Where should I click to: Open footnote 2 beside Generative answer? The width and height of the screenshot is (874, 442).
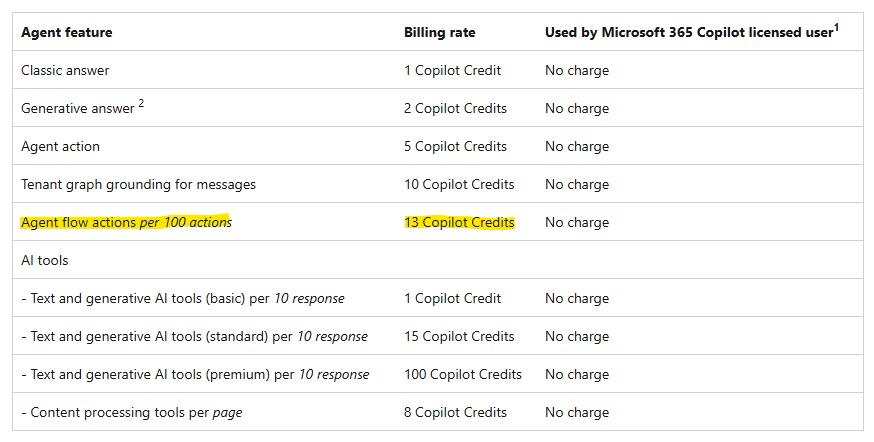point(141,103)
